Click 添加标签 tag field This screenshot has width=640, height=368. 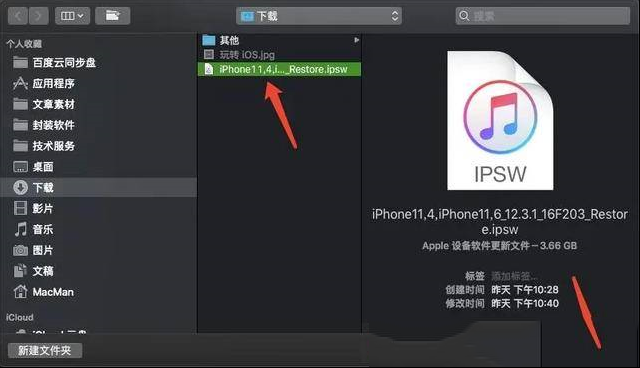click(x=514, y=276)
